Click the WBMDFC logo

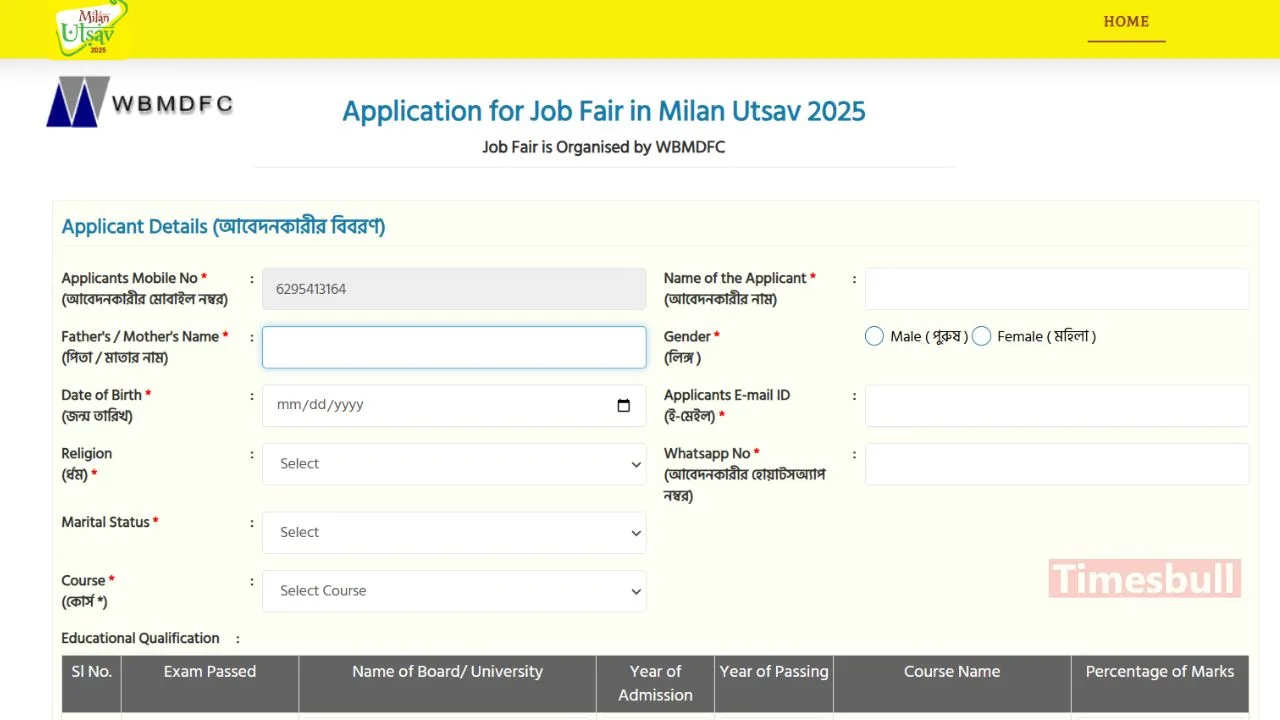coord(140,102)
